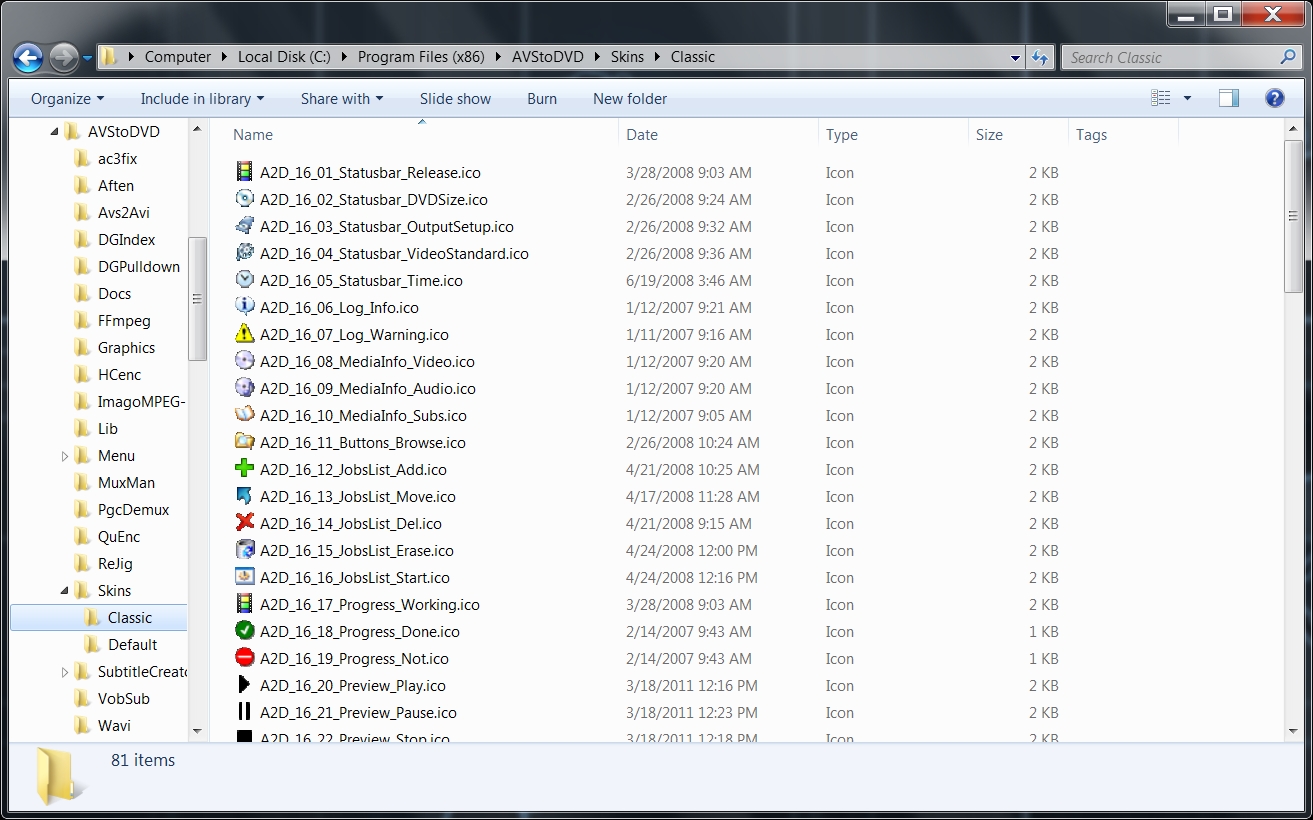Sort files by the Date column header
Image resolution: width=1313 pixels, height=820 pixels.
point(718,135)
